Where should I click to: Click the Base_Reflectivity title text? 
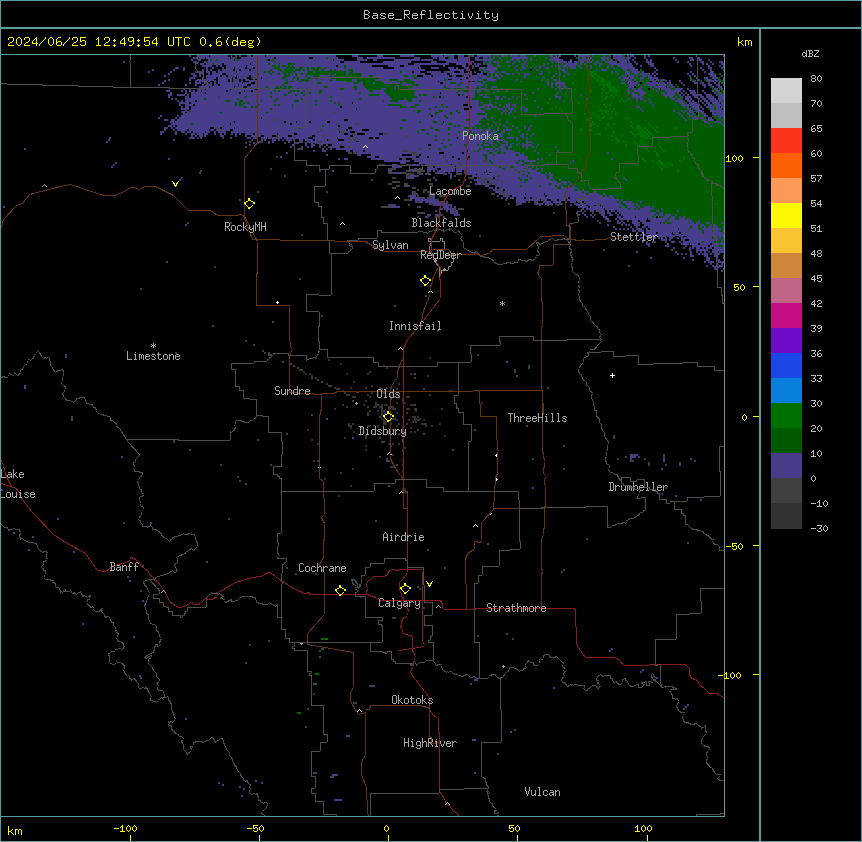click(x=431, y=15)
